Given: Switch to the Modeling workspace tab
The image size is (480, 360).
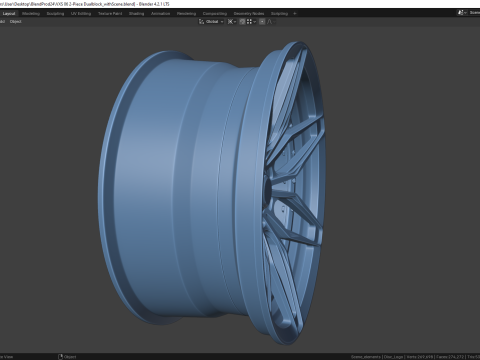Looking at the screenshot, I should 31,14.
